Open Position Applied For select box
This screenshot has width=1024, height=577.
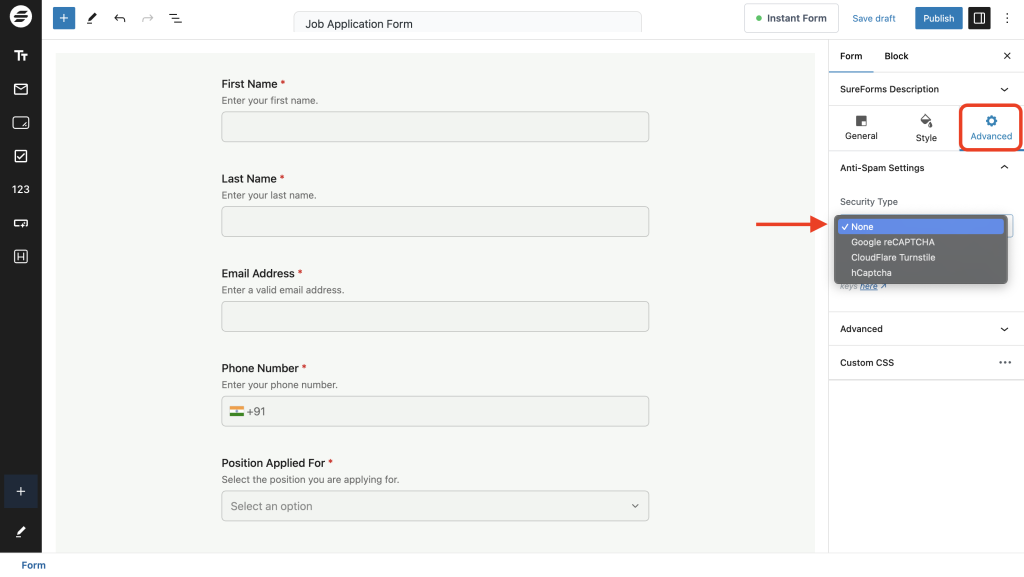[x=435, y=506]
